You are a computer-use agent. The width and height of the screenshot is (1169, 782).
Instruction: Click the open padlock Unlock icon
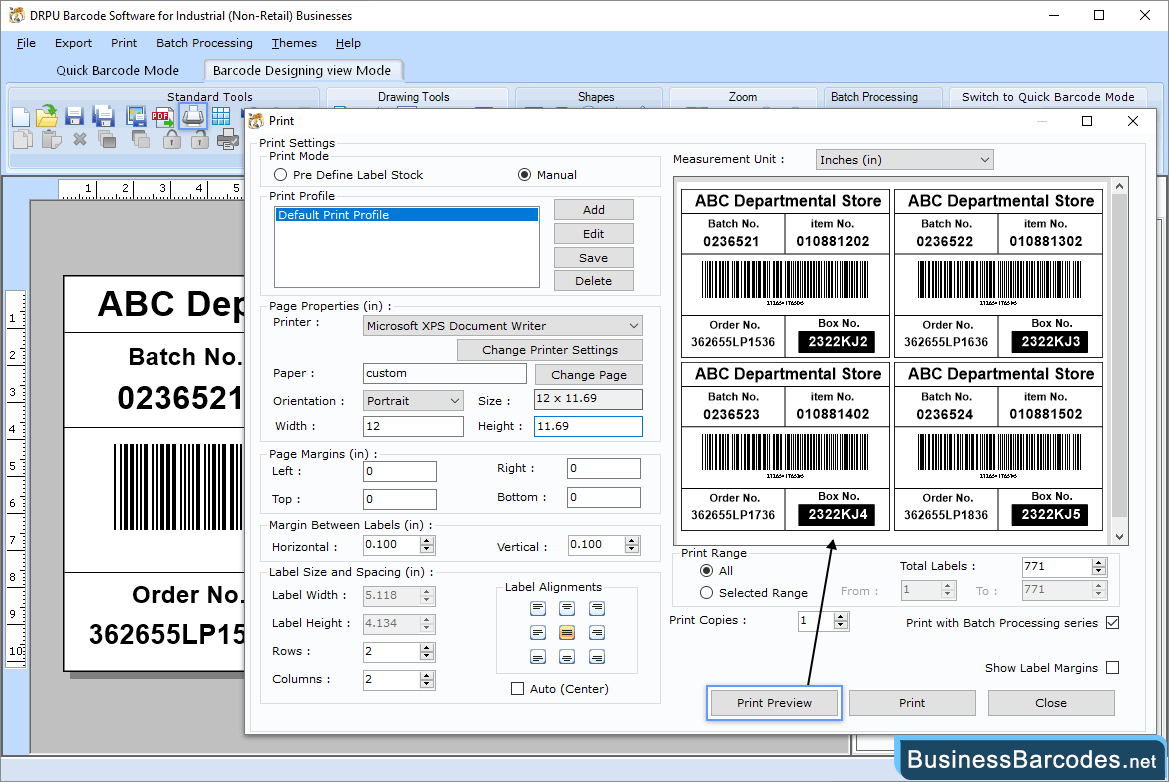199,139
